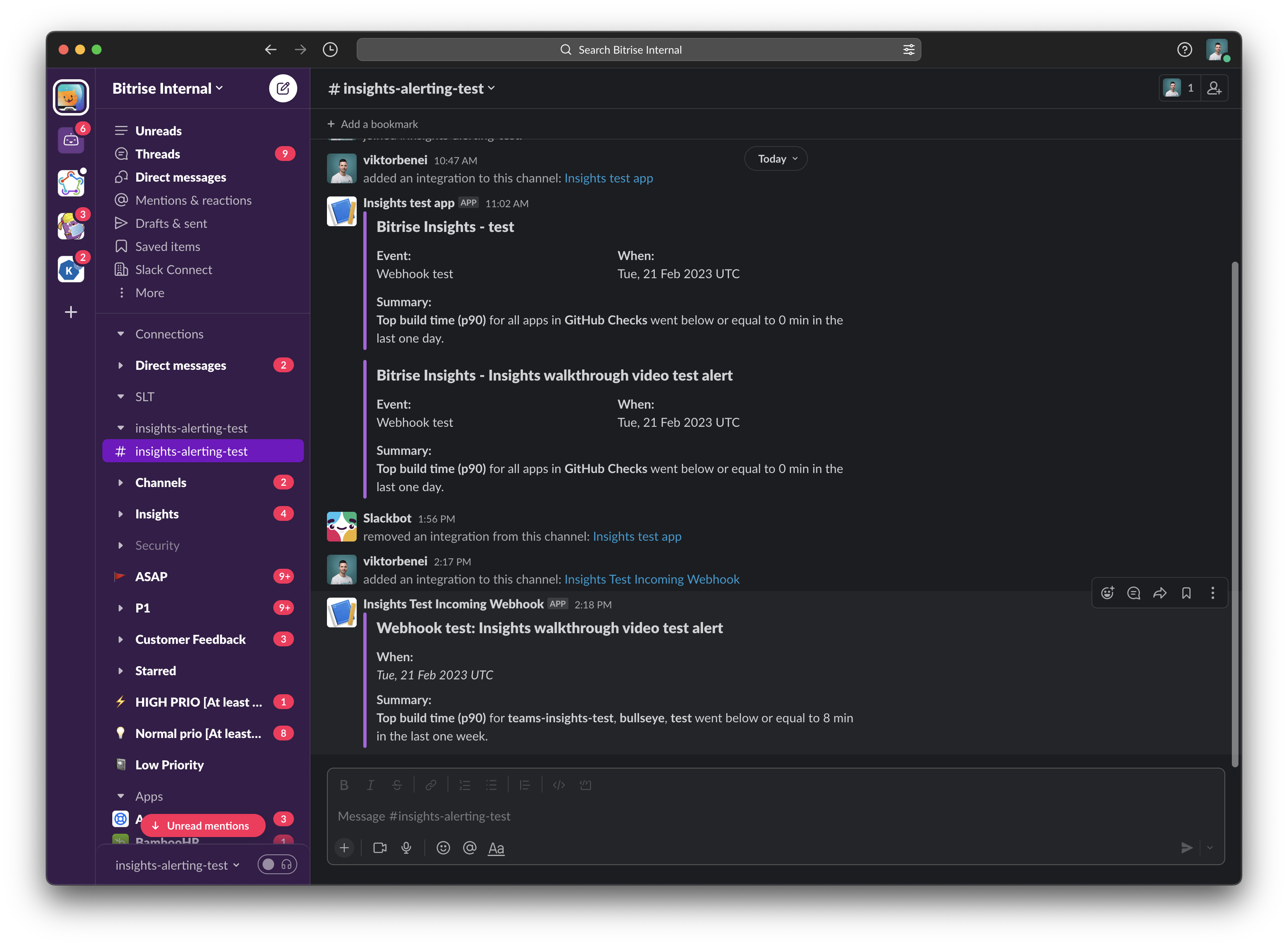Expand the Channels section
Viewport: 1288px width, 946px height.
120,483
